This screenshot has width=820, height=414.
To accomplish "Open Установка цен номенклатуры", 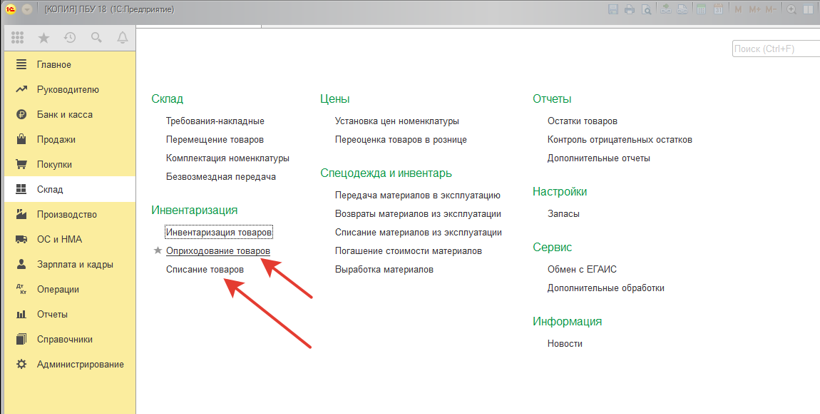I will pyautogui.click(x=397, y=121).
